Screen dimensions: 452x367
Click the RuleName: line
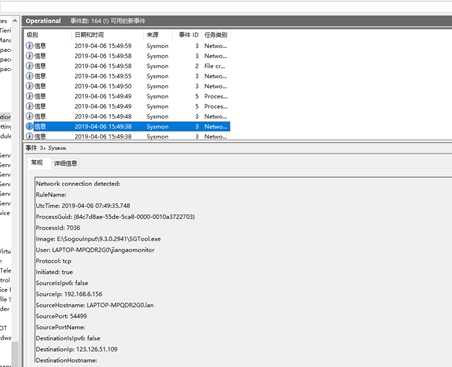click(51, 195)
